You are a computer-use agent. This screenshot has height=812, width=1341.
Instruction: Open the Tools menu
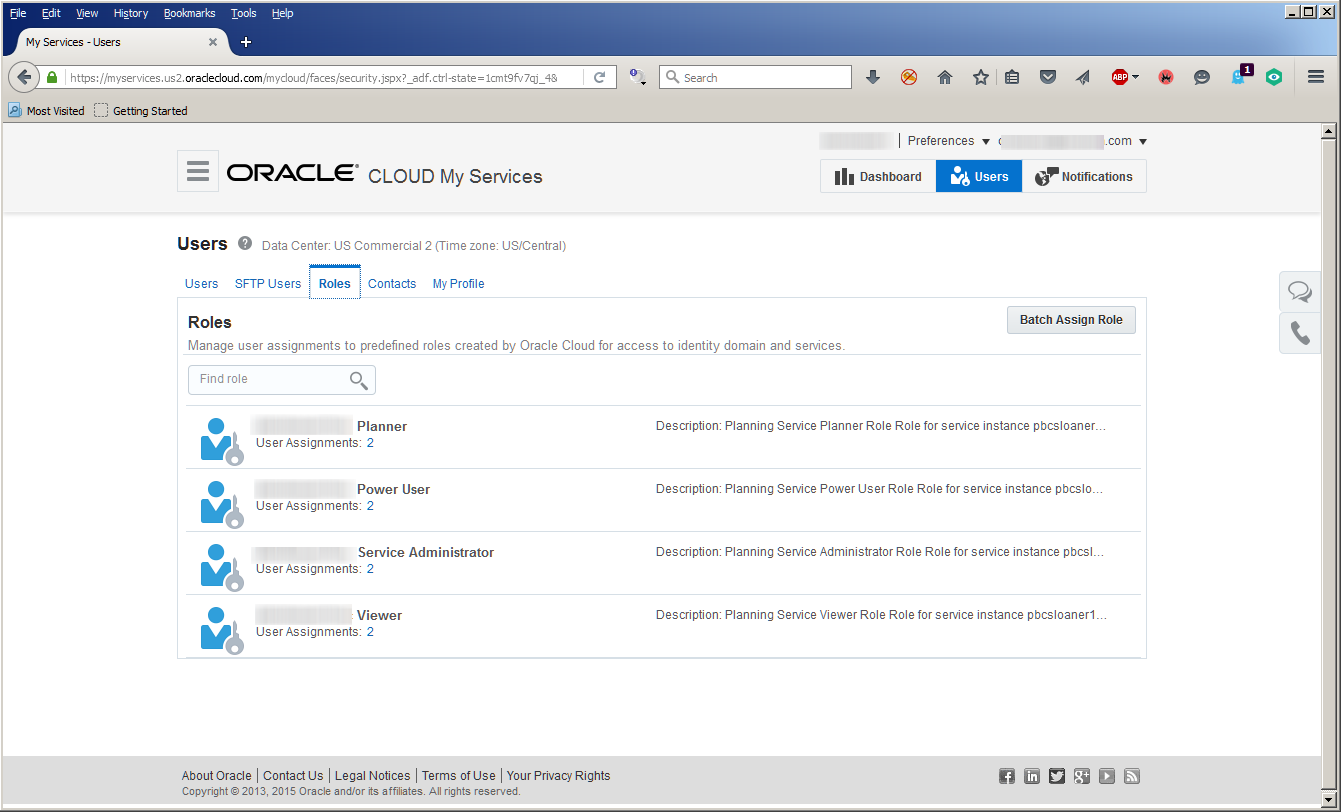pyautogui.click(x=244, y=13)
